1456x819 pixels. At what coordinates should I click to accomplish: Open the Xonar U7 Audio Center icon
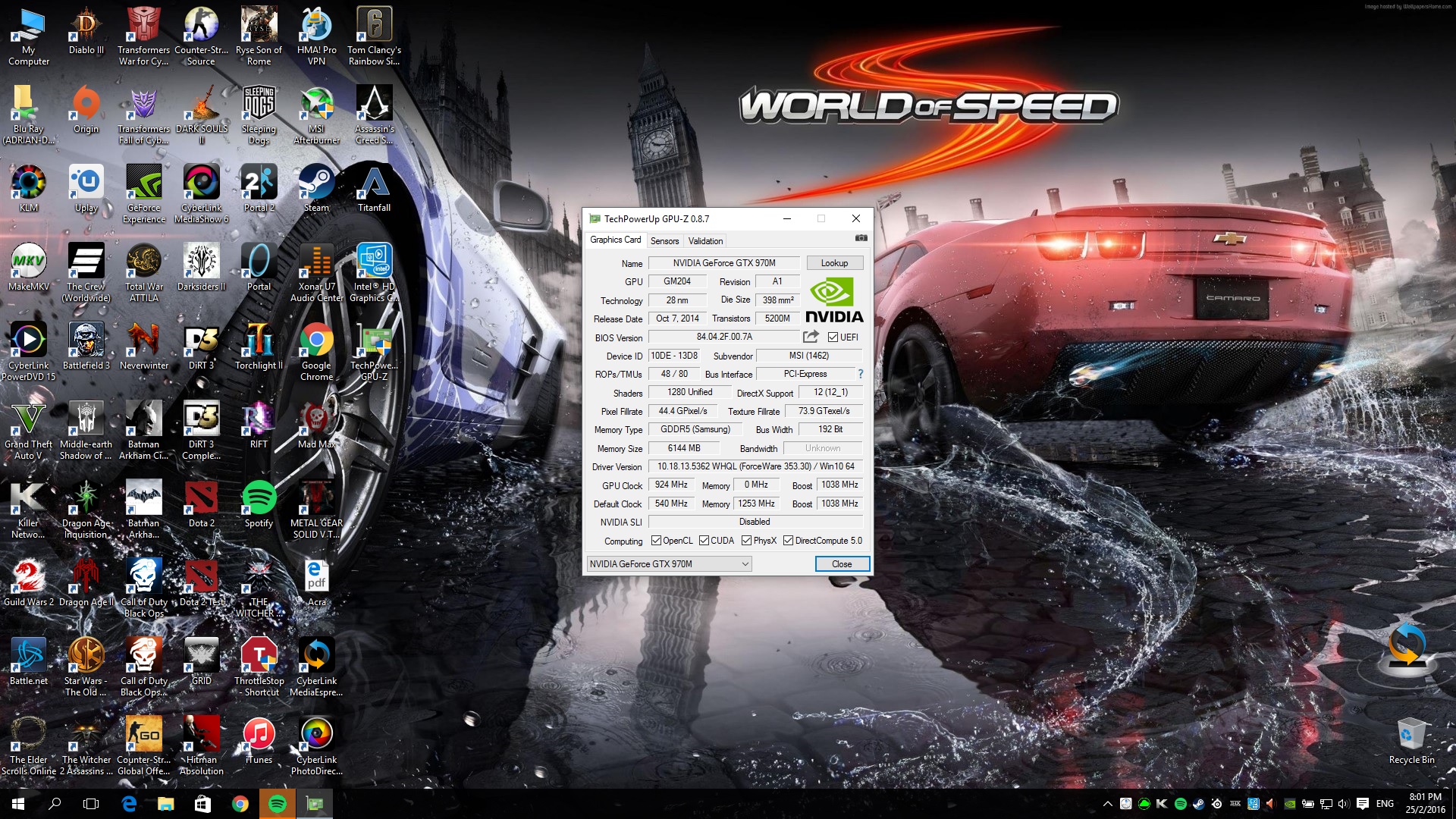(317, 273)
